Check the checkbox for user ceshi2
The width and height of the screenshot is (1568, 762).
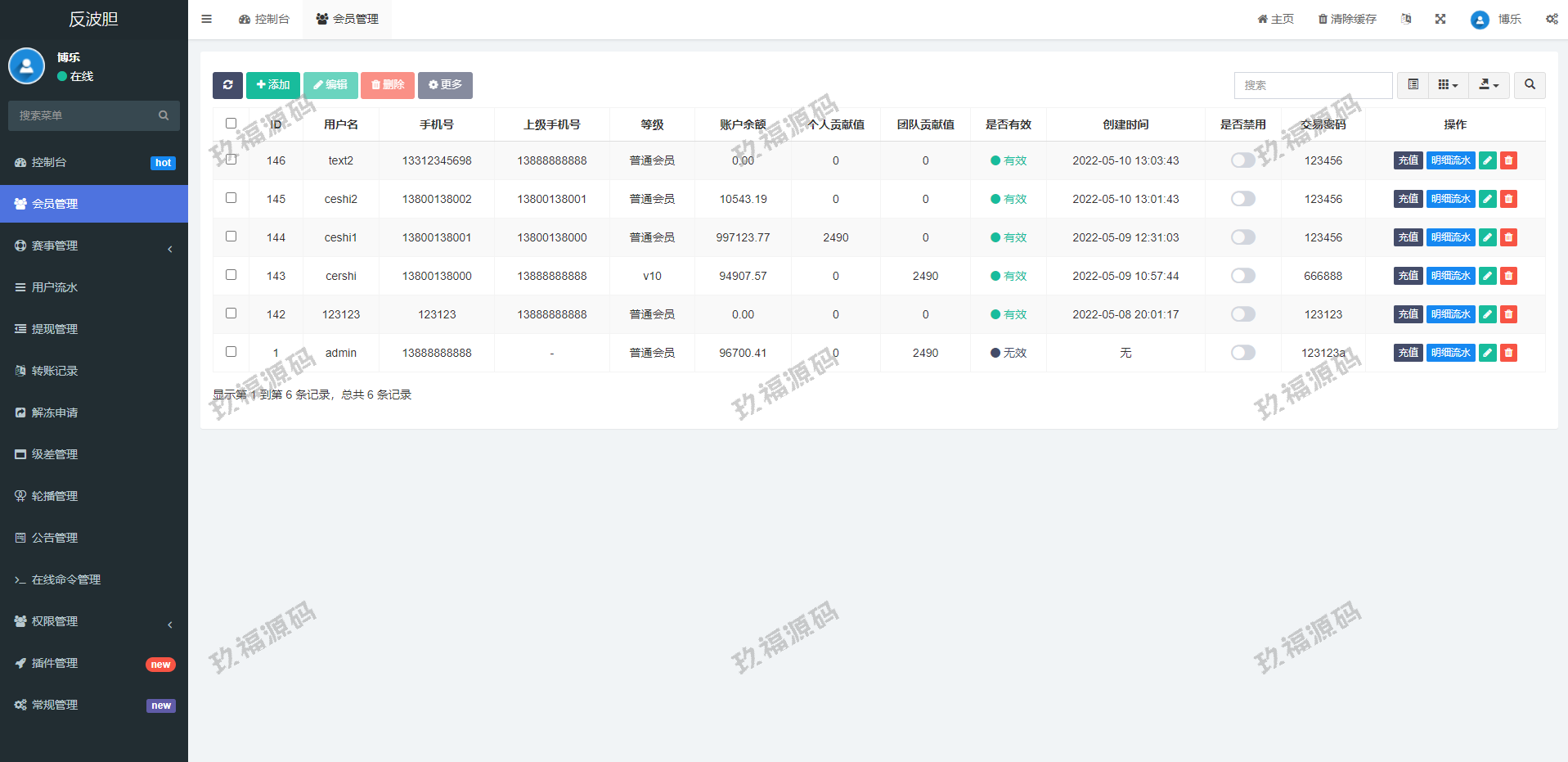(x=231, y=198)
